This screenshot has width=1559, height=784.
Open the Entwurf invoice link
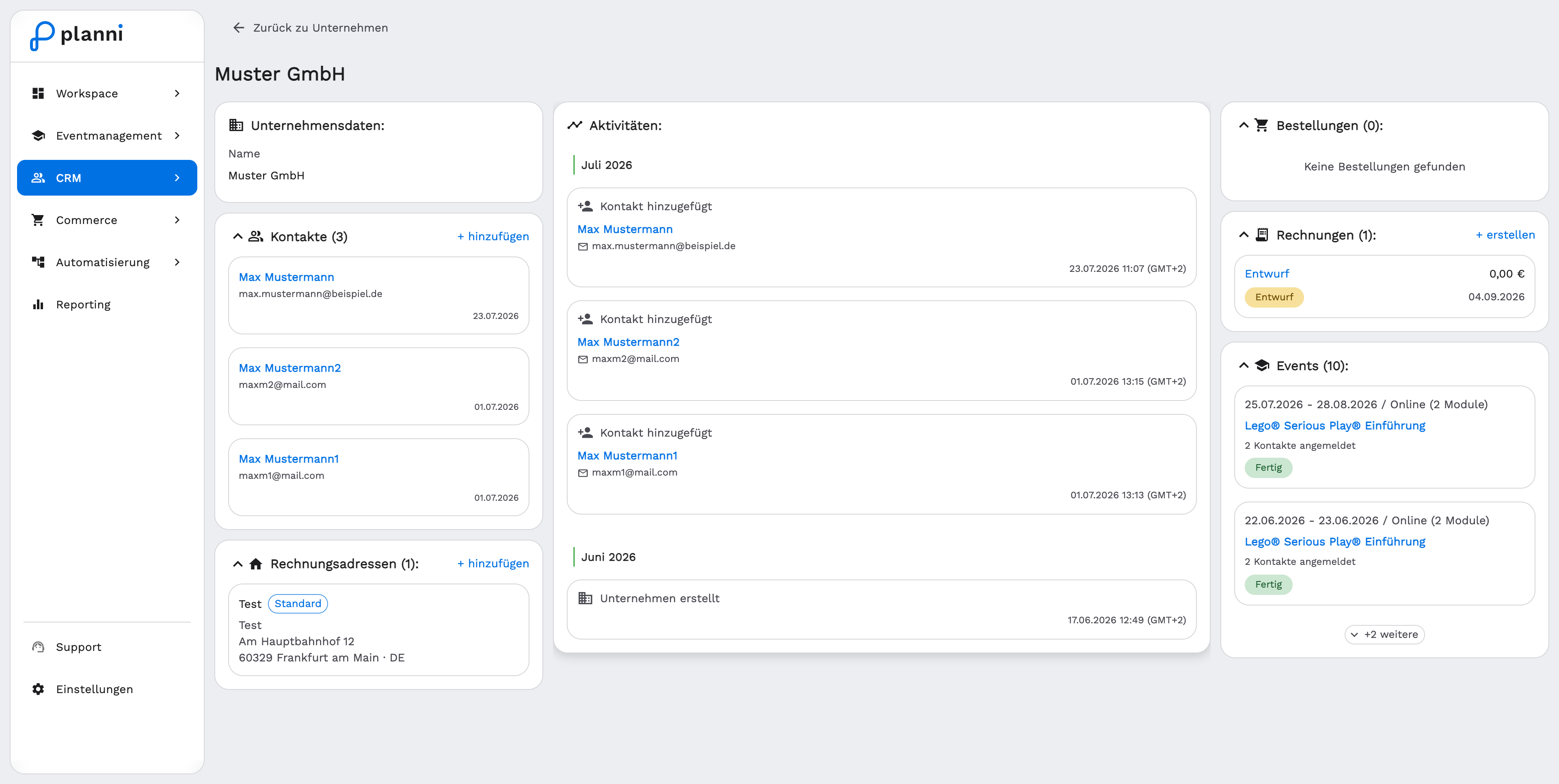tap(1267, 274)
